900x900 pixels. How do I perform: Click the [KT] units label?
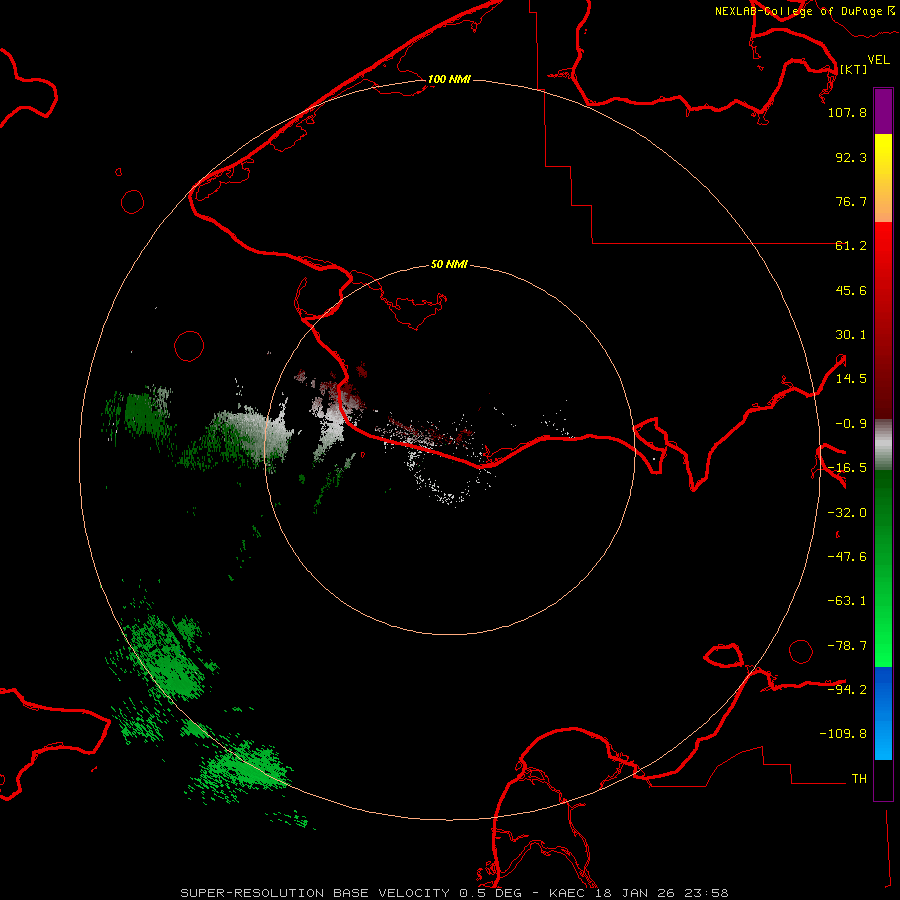point(854,69)
